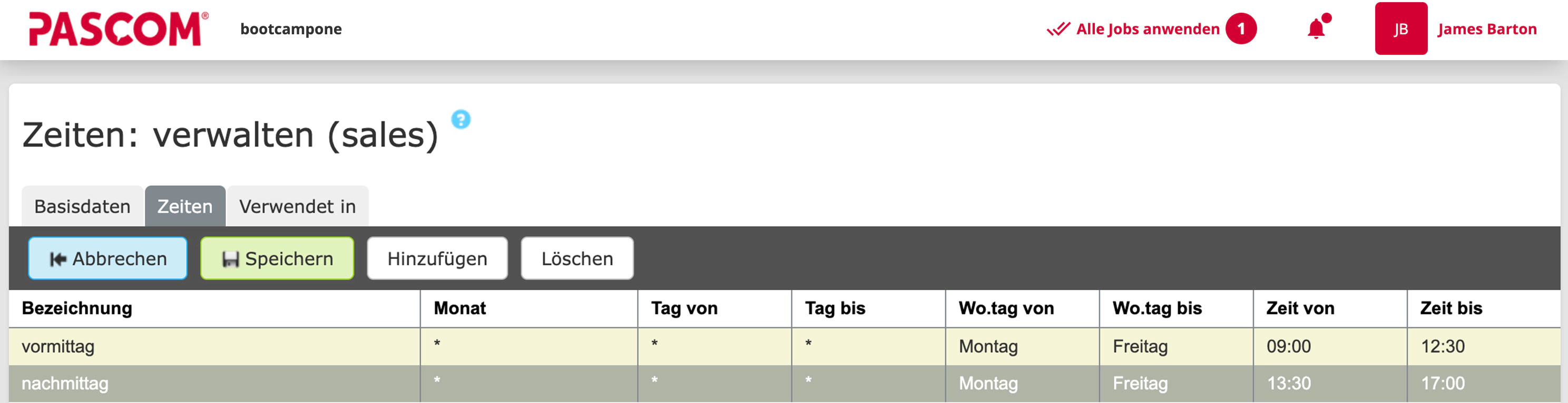1568x403 pixels.
Task: Click the Löschen button
Action: (x=576, y=258)
